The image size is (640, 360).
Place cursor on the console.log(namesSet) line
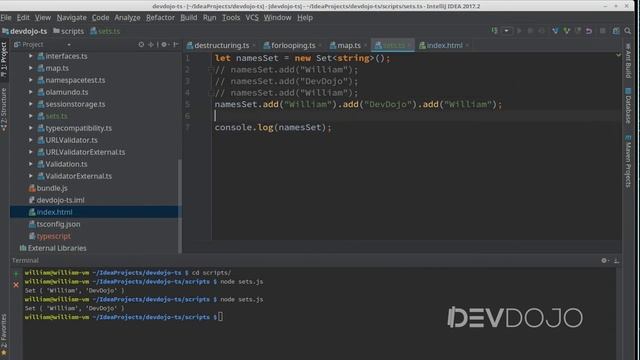click(x=273, y=127)
